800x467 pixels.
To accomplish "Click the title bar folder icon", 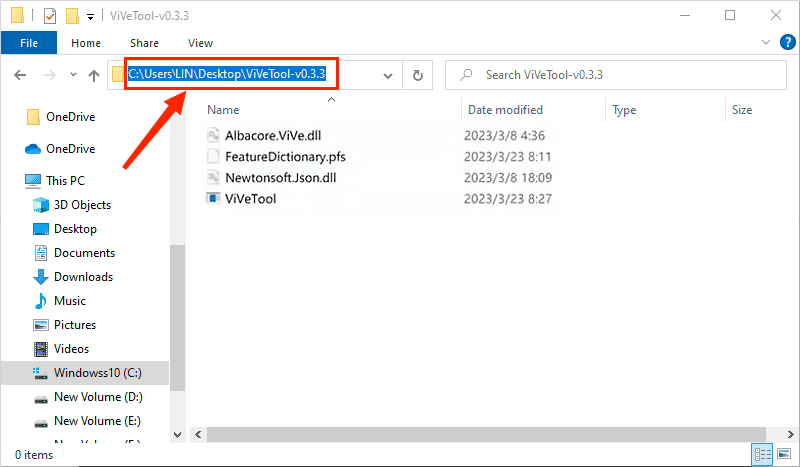I will 17,16.
